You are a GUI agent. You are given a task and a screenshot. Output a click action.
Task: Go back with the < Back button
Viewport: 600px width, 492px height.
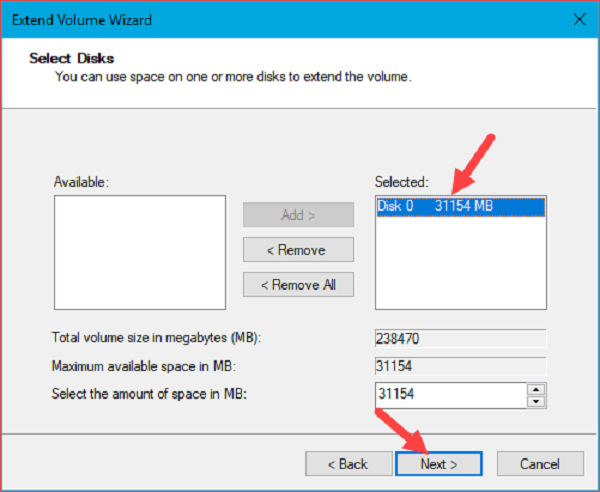coord(348,463)
